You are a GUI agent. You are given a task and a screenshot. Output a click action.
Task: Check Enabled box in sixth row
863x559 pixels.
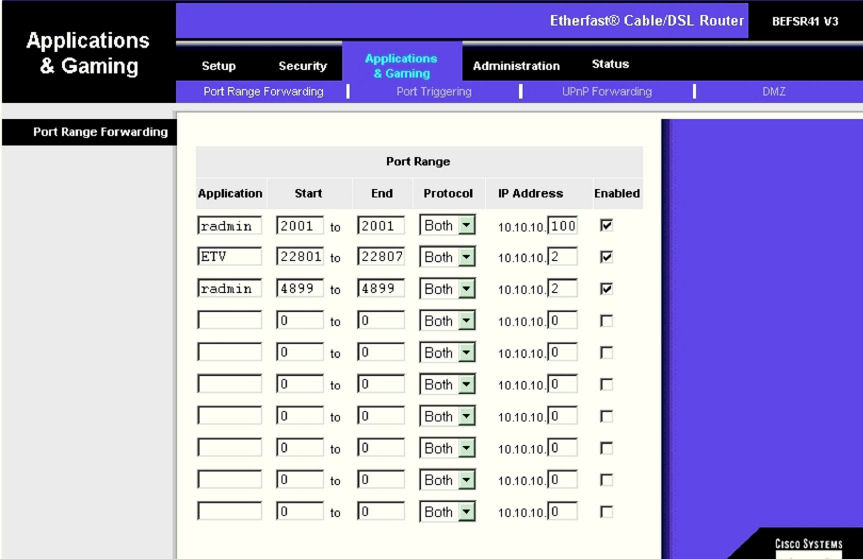pos(606,385)
